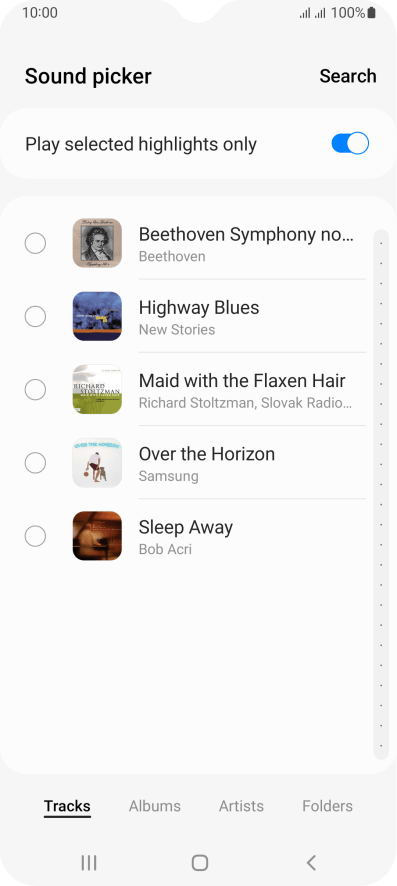The image size is (397, 886).
Task: Tap the Highway Blues album cover
Action: tap(97, 316)
